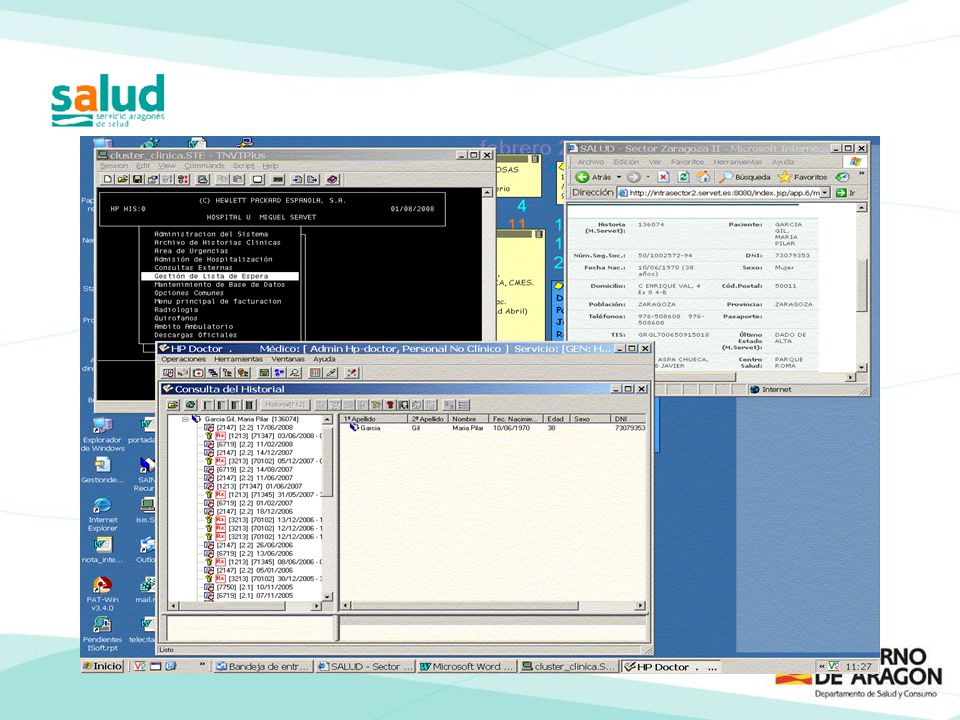This screenshot has height=720, width=960.
Task: Open the Favoritos star in Internet Explorer toolbar
Action: [x=803, y=177]
